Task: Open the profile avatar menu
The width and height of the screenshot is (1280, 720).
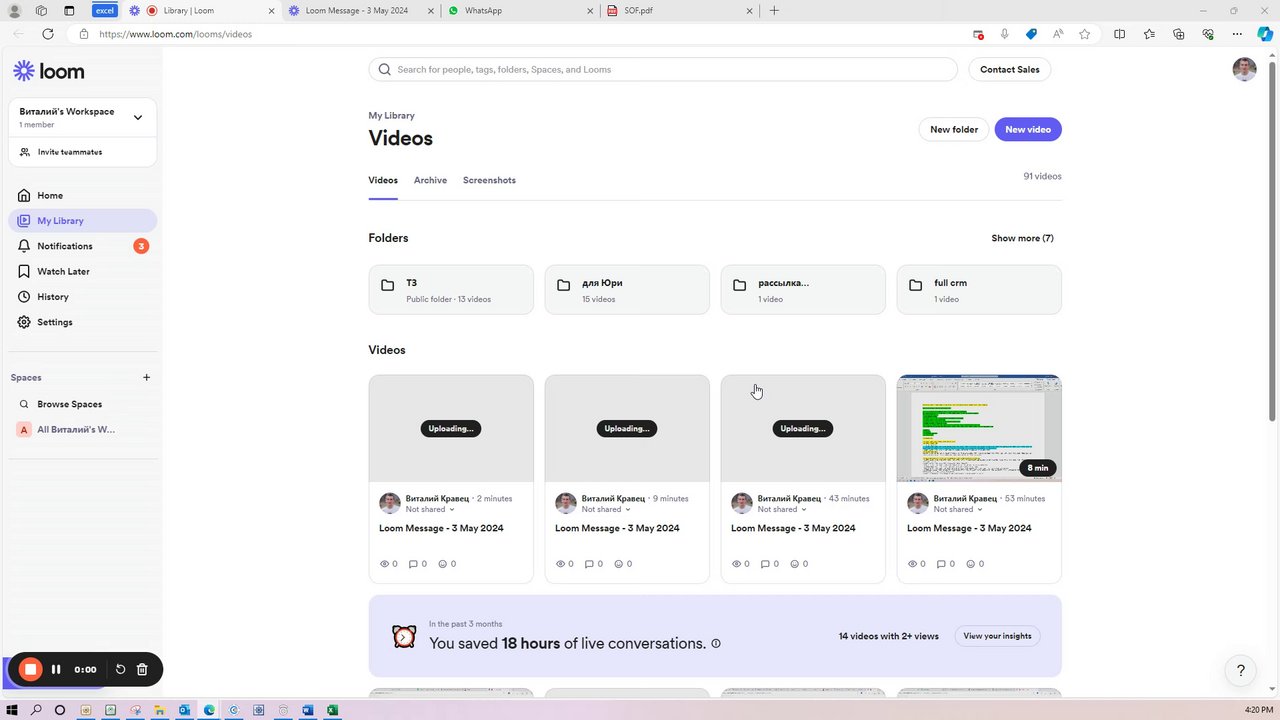Action: click(x=1244, y=69)
